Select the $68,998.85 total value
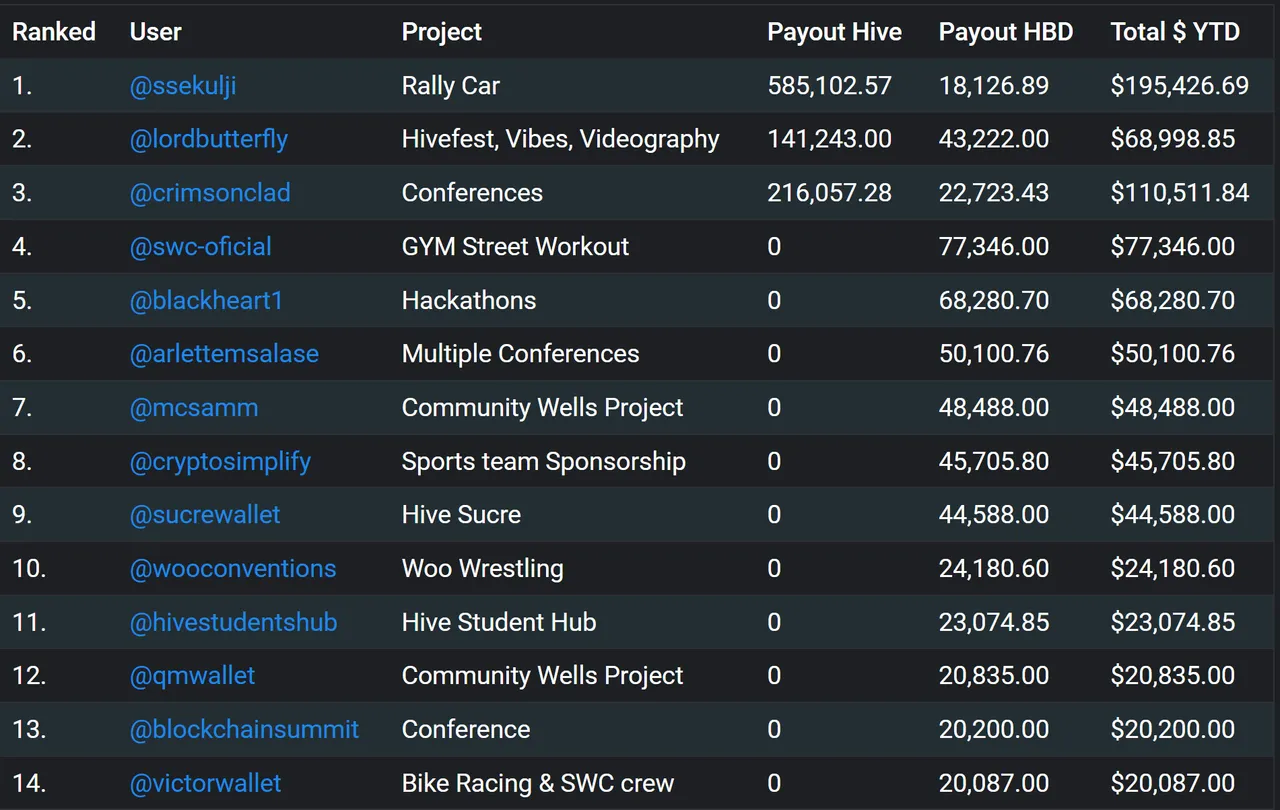Image resolution: width=1280 pixels, height=810 pixels. pyautogui.click(x=1173, y=139)
